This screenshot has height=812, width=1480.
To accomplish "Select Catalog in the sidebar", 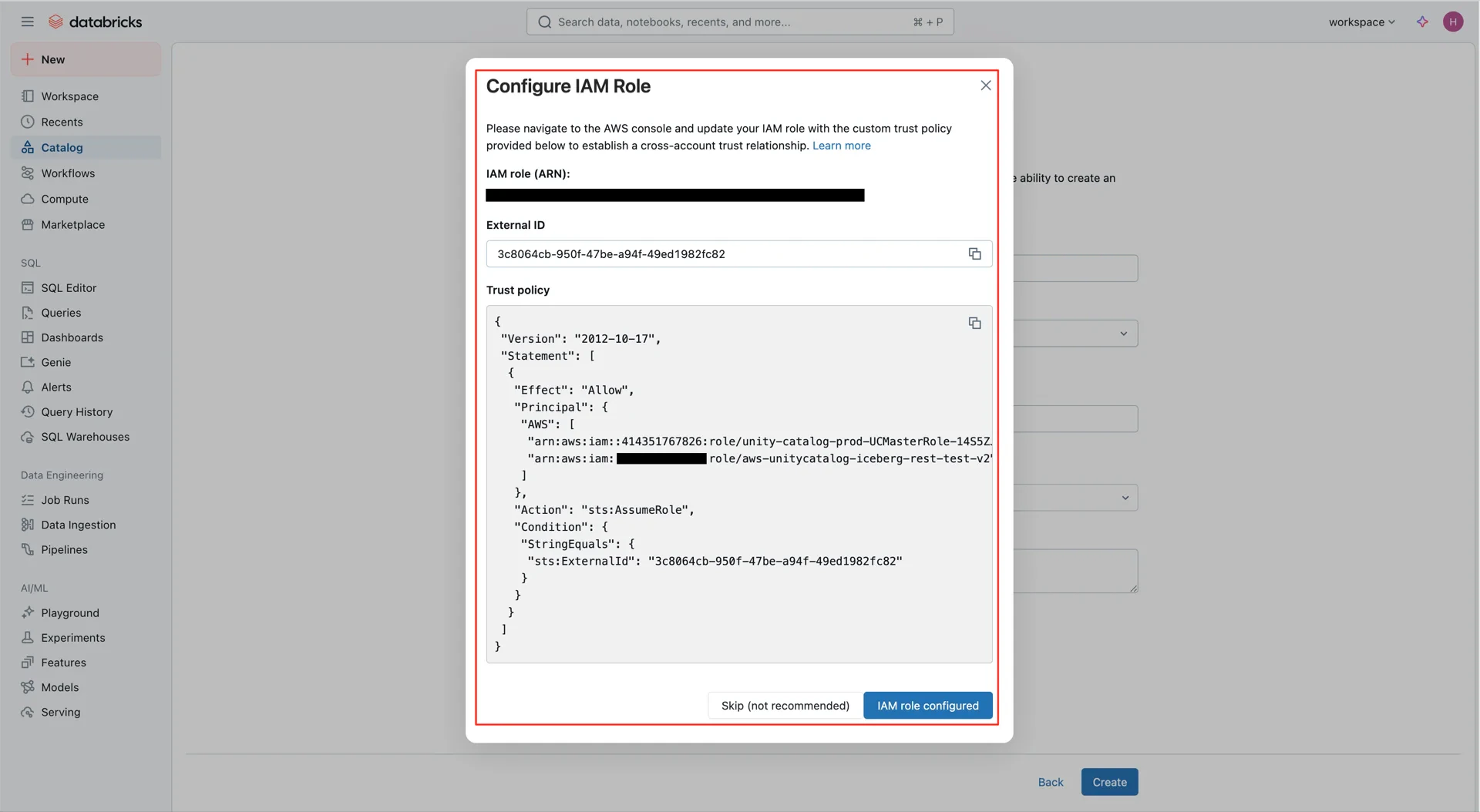I will (x=86, y=147).
